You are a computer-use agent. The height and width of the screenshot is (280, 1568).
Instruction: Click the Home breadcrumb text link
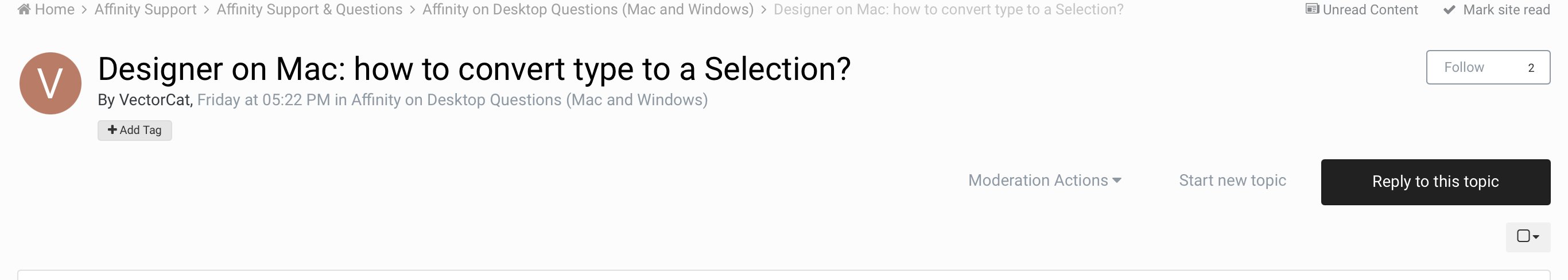[55, 10]
